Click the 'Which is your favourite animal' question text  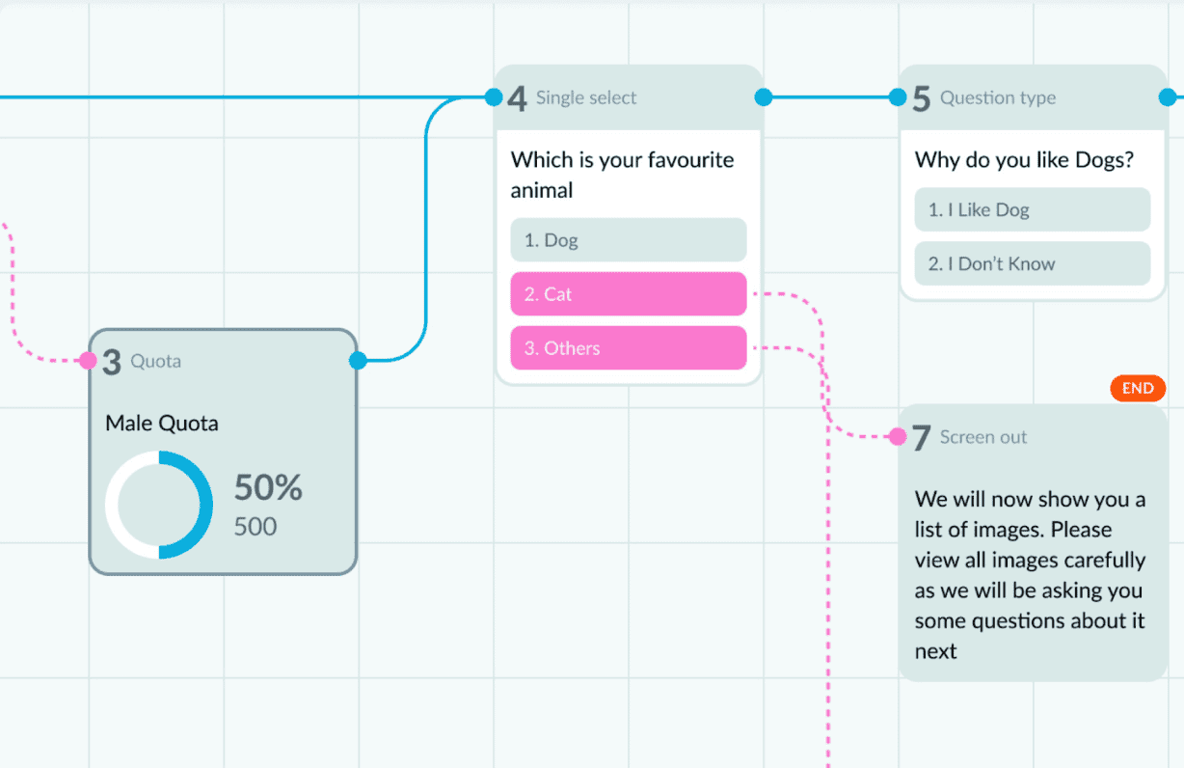(x=622, y=175)
